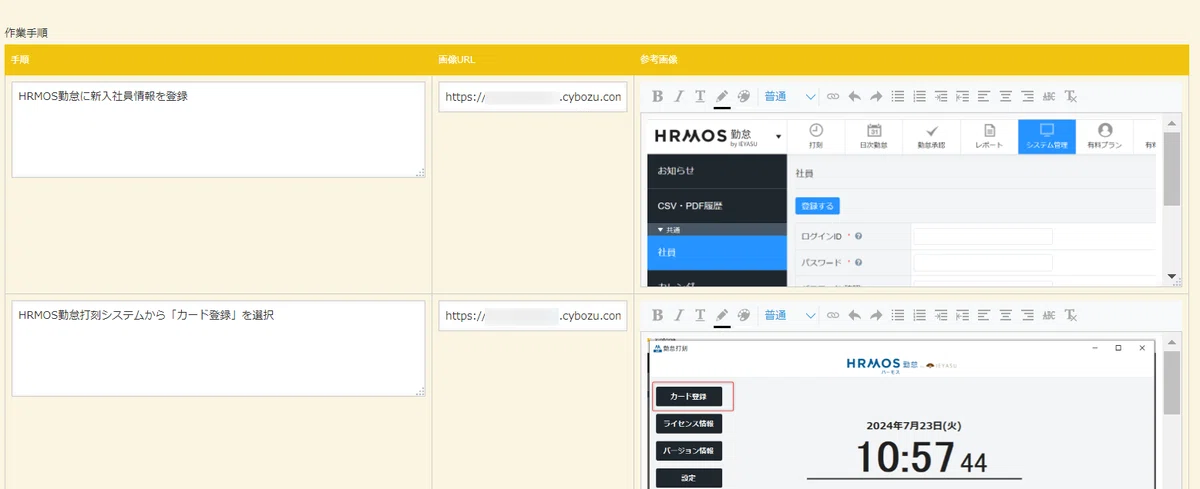The width and height of the screenshot is (1200, 489).
Task: Align text left in the first row's editor
Action: click(x=984, y=97)
